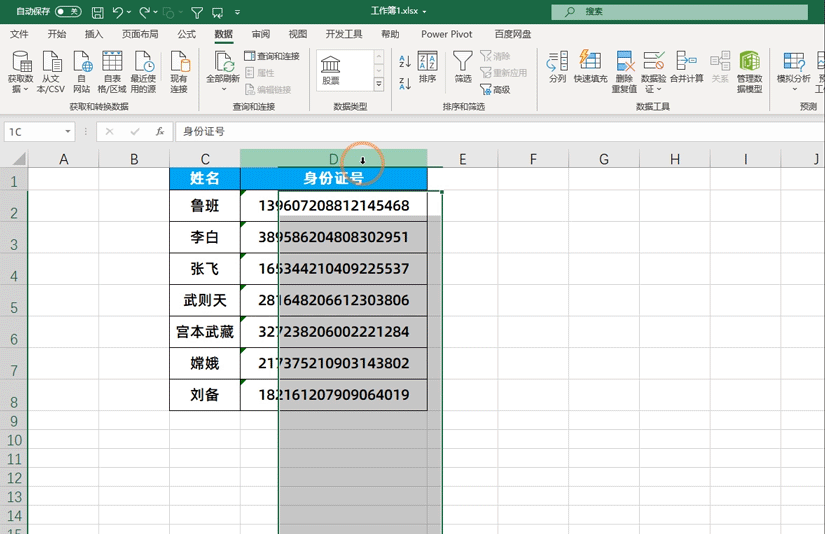
Task: Click Consolidate (合并计算) icon
Action: click(x=686, y=62)
